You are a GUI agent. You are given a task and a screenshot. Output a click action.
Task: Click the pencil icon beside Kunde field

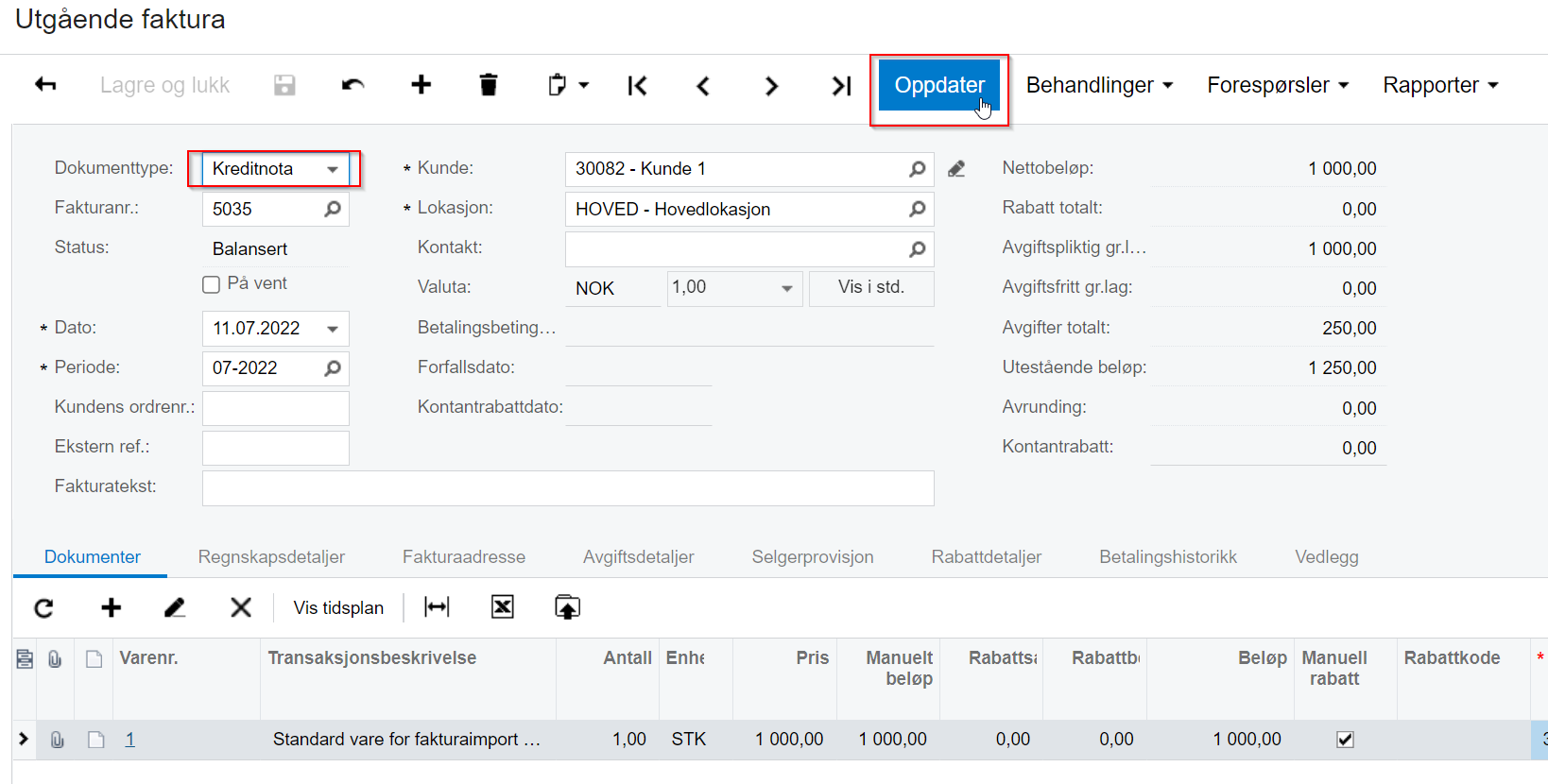tap(956, 169)
